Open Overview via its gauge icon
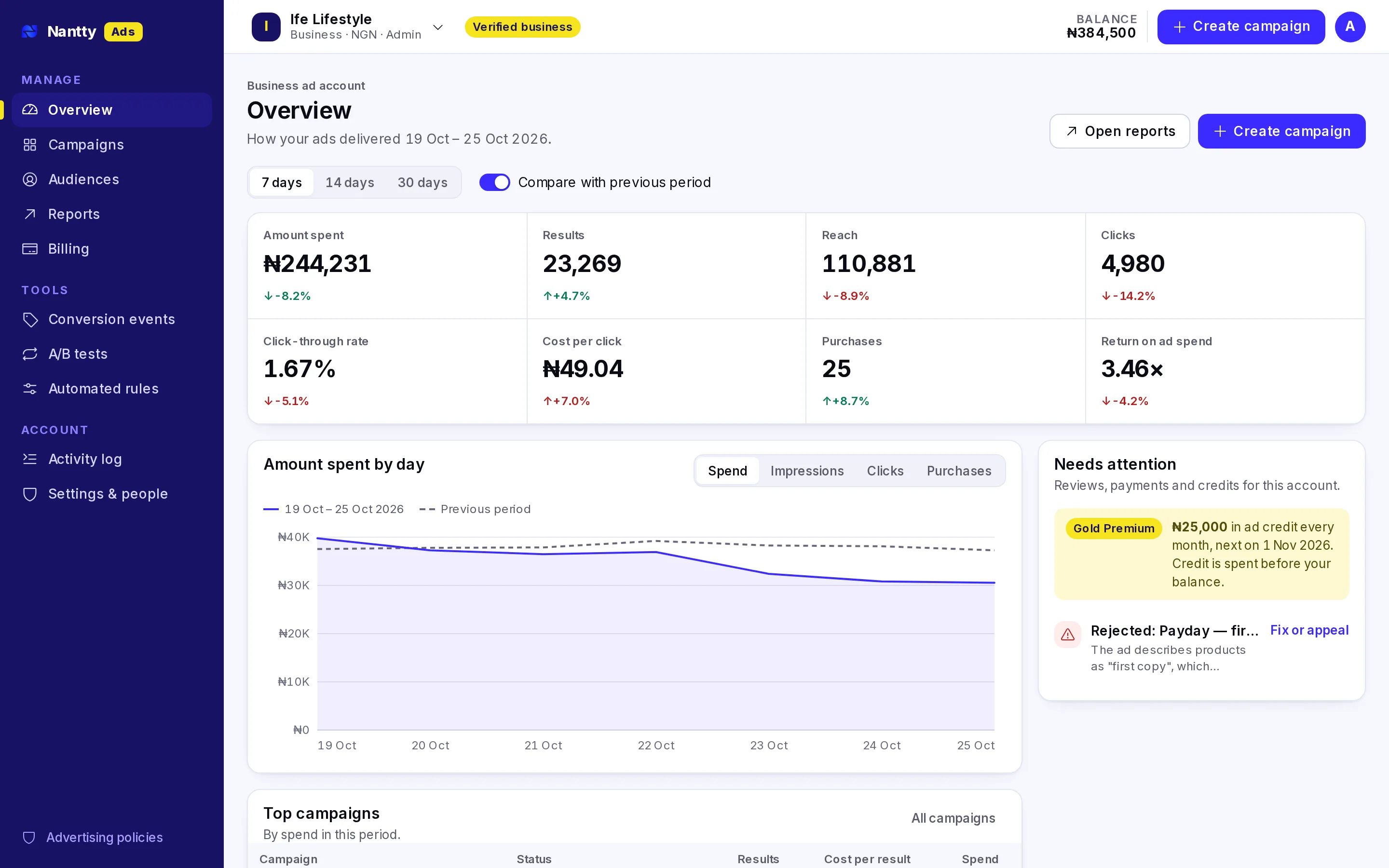Viewport: 1389px width, 868px height. point(30,109)
